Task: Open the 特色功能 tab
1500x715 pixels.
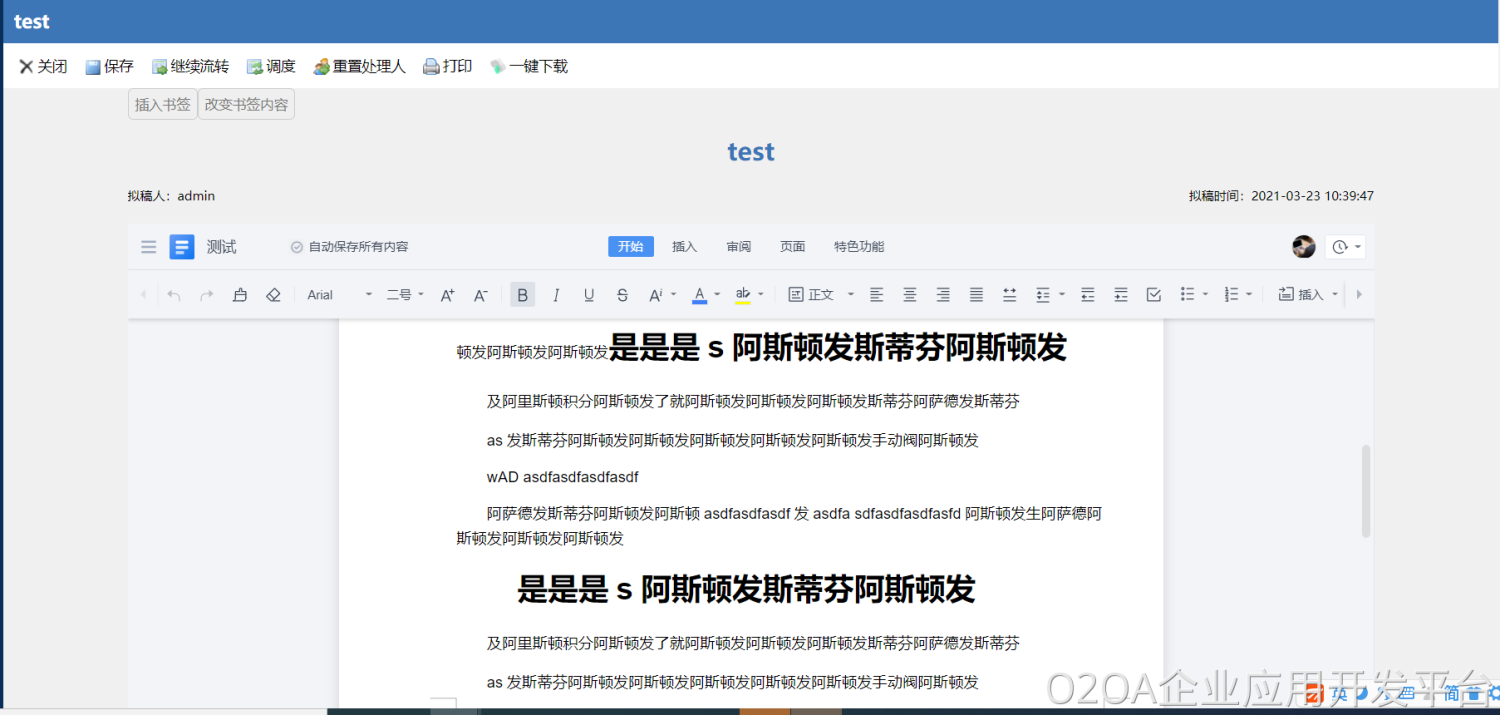Action: [859, 247]
